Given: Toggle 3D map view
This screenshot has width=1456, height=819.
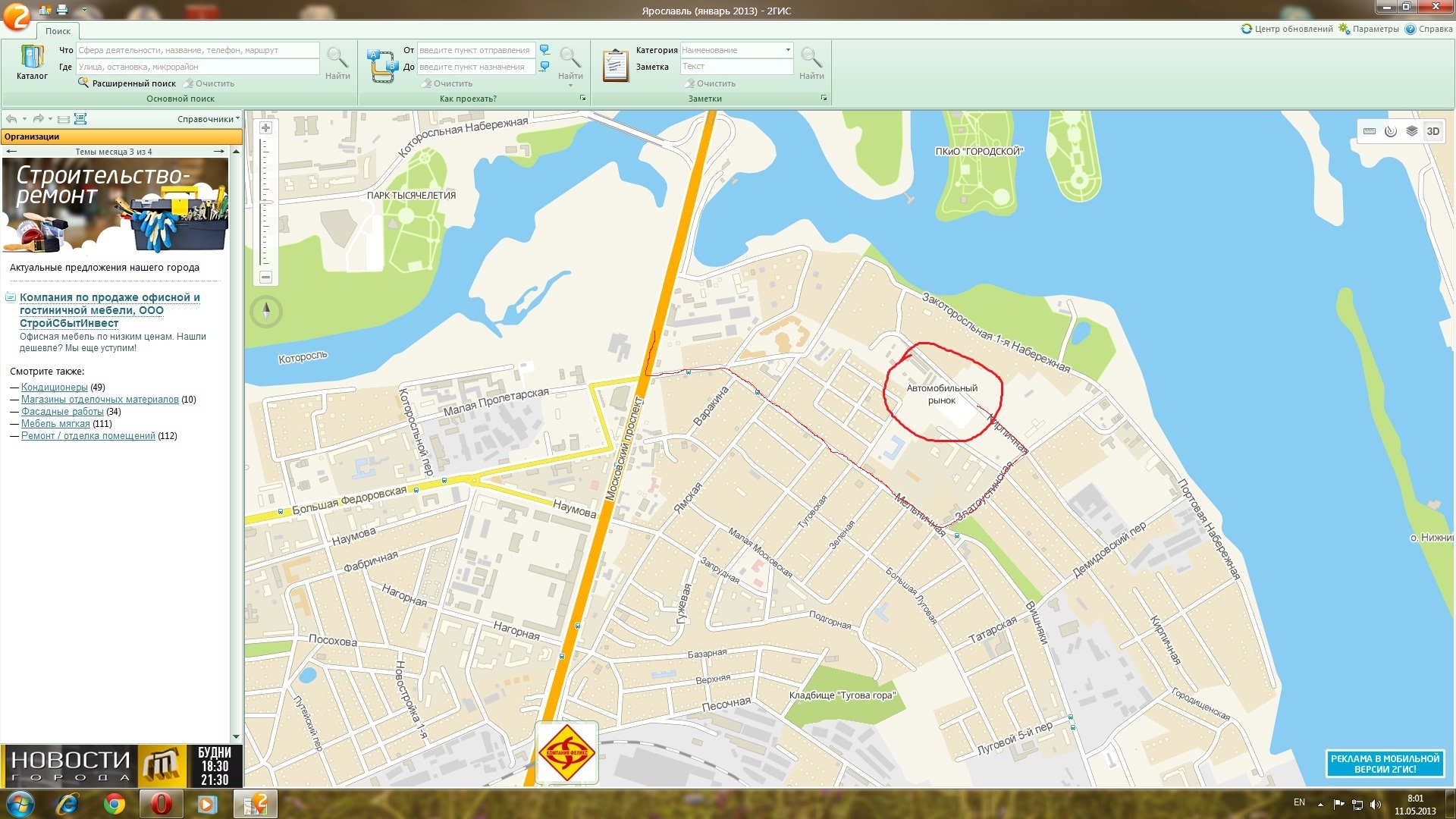Looking at the screenshot, I should pyautogui.click(x=1433, y=131).
